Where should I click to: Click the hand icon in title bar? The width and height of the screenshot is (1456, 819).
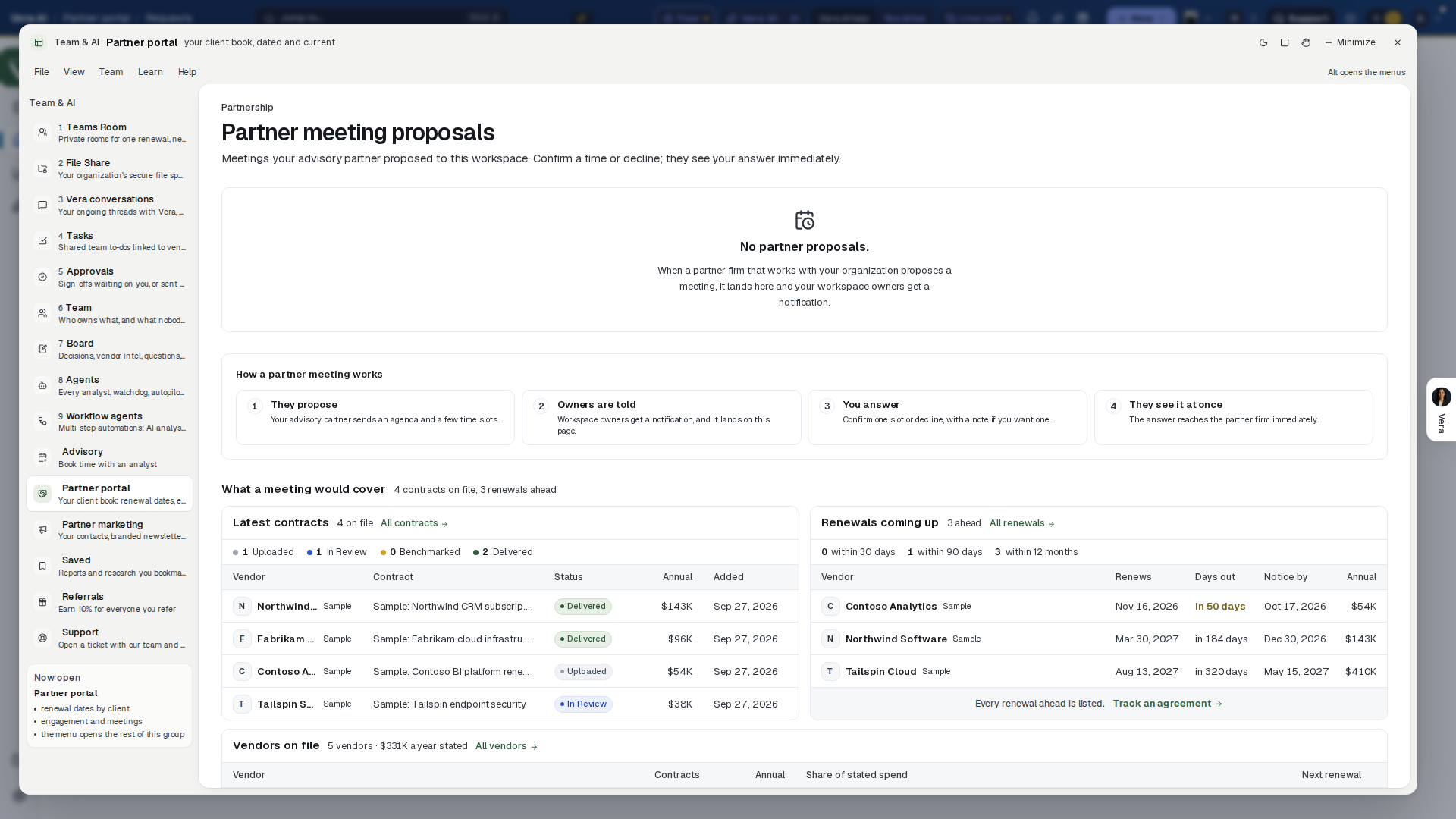[1306, 42]
